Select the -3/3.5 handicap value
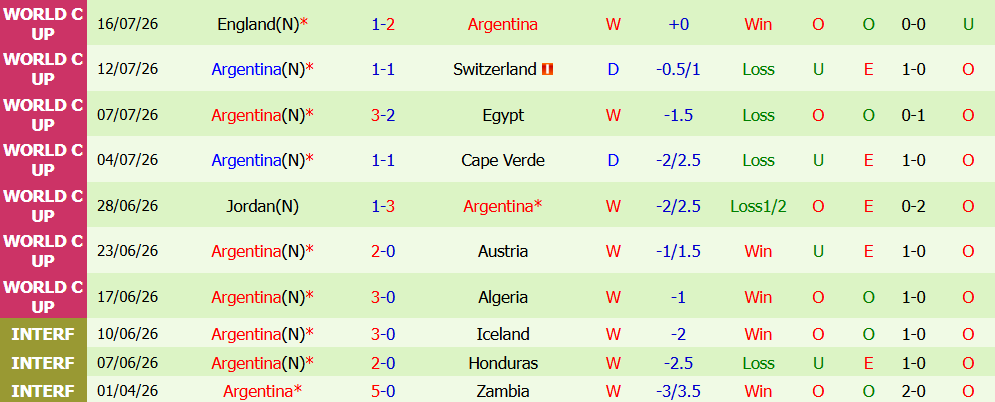Viewport: 995px width, 402px height. point(678,391)
